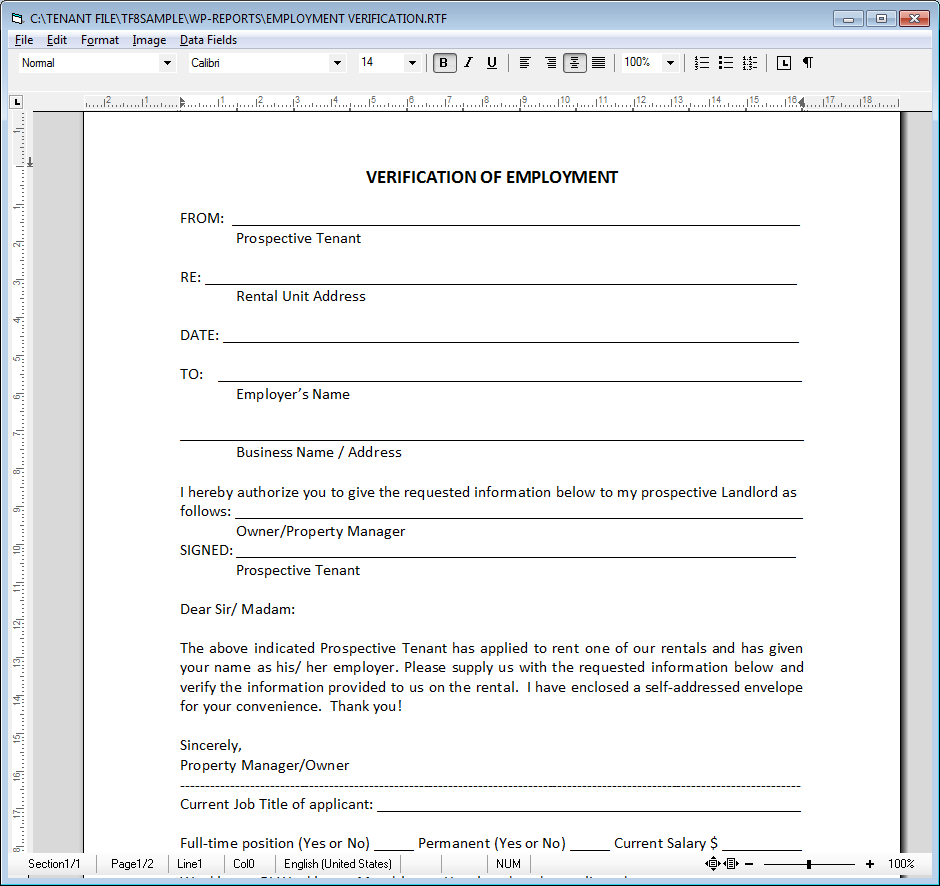Toggle underline formatting
Screen dimensions: 940x886
pos(491,63)
